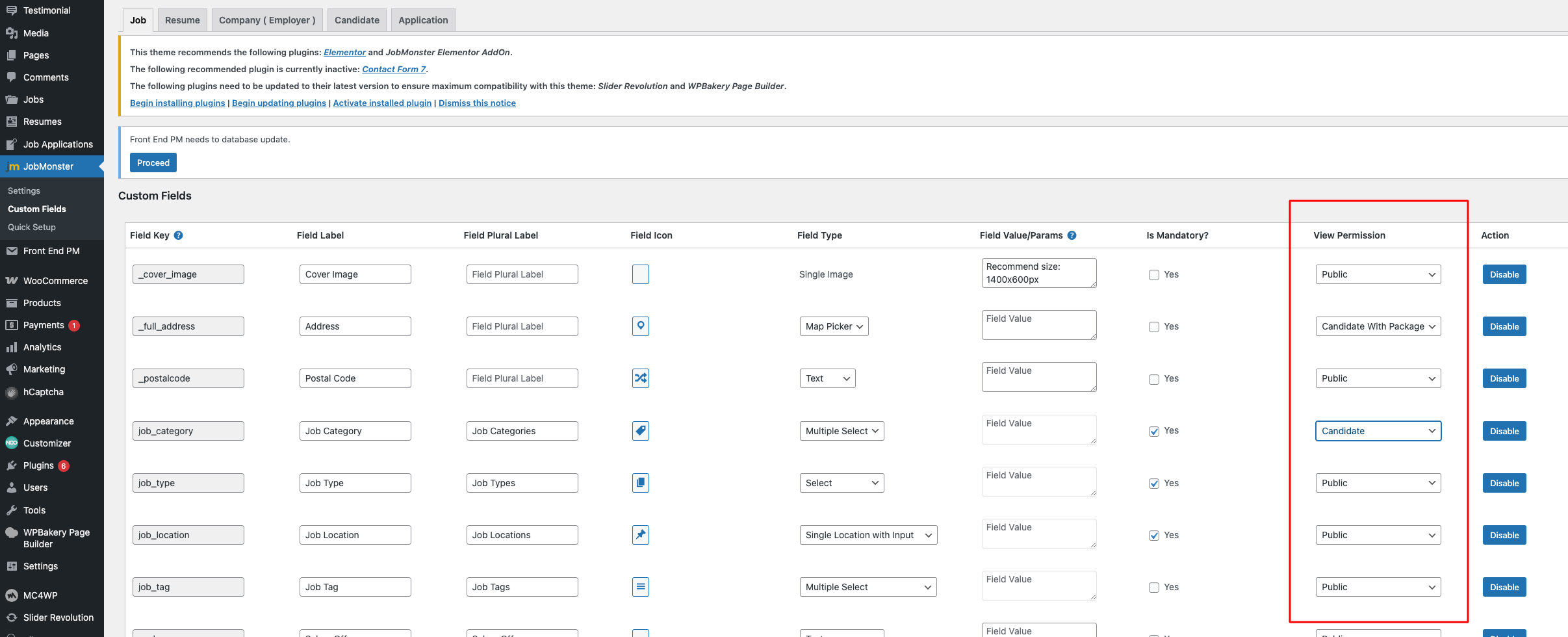The width and height of the screenshot is (1568, 637).
Task: Open the field icon picker for Cover Image
Action: (x=640, y=274)
